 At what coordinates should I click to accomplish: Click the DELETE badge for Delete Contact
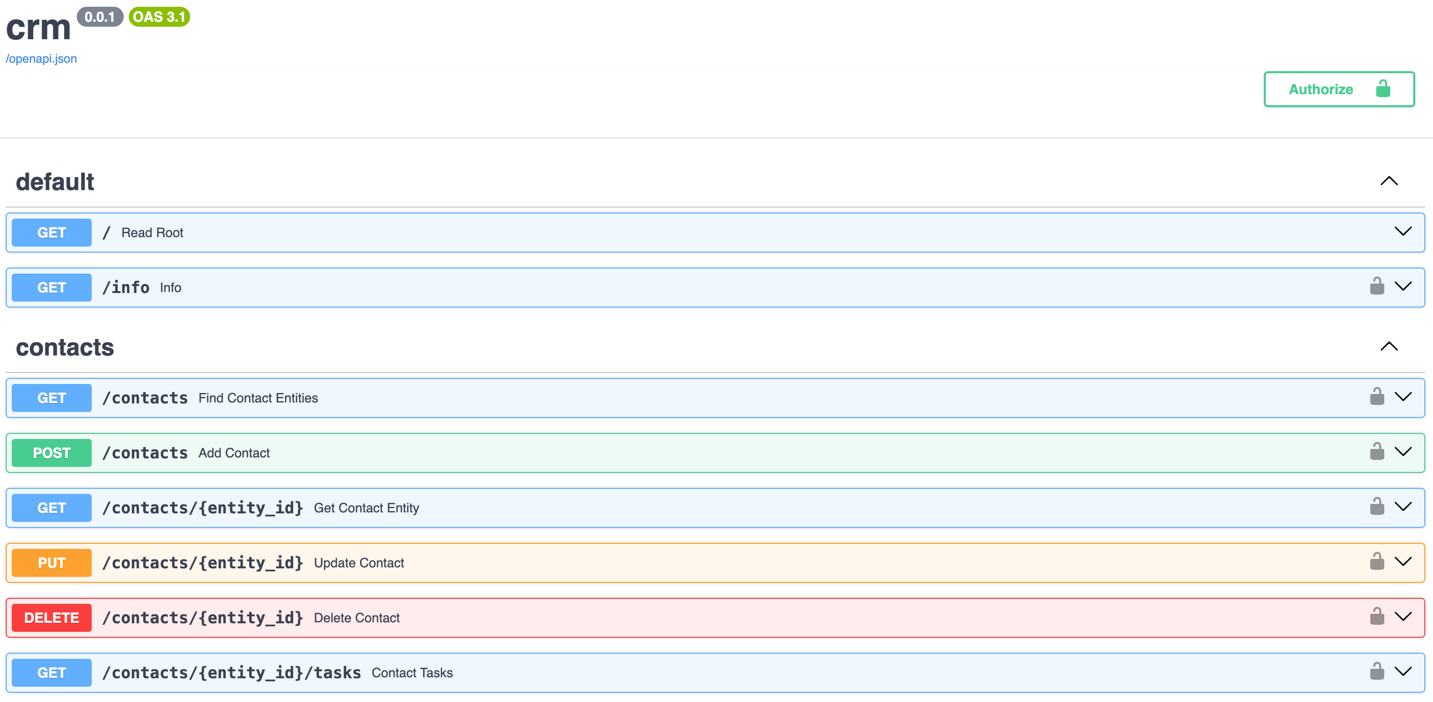pyautogui.click(x=52, y=617)
